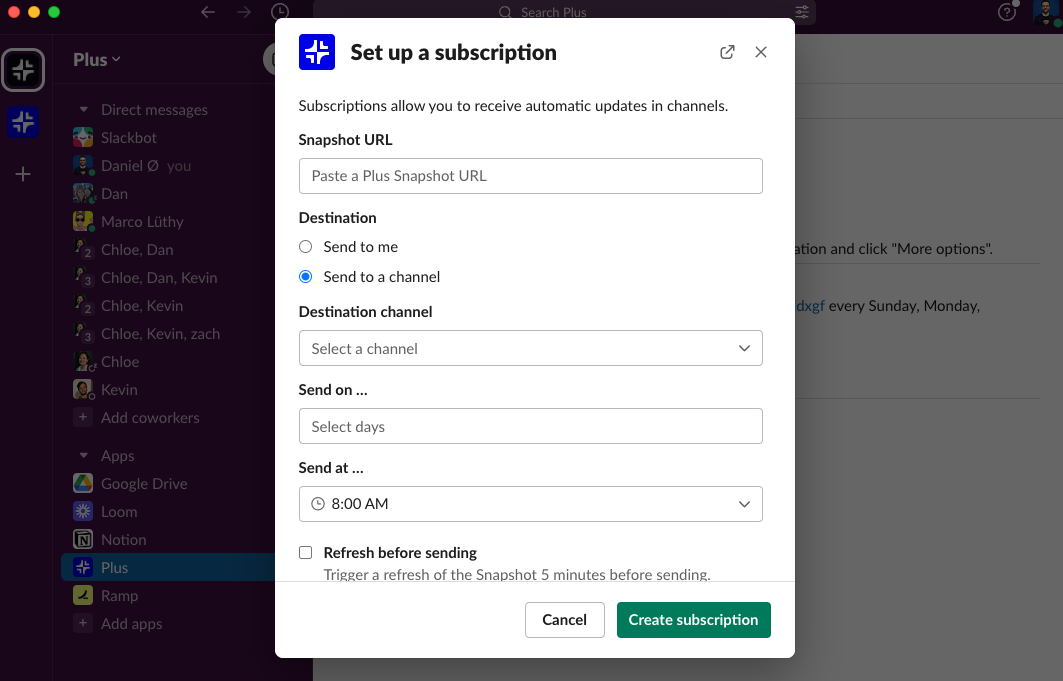Click the Ramp icon

click(83, 596)
